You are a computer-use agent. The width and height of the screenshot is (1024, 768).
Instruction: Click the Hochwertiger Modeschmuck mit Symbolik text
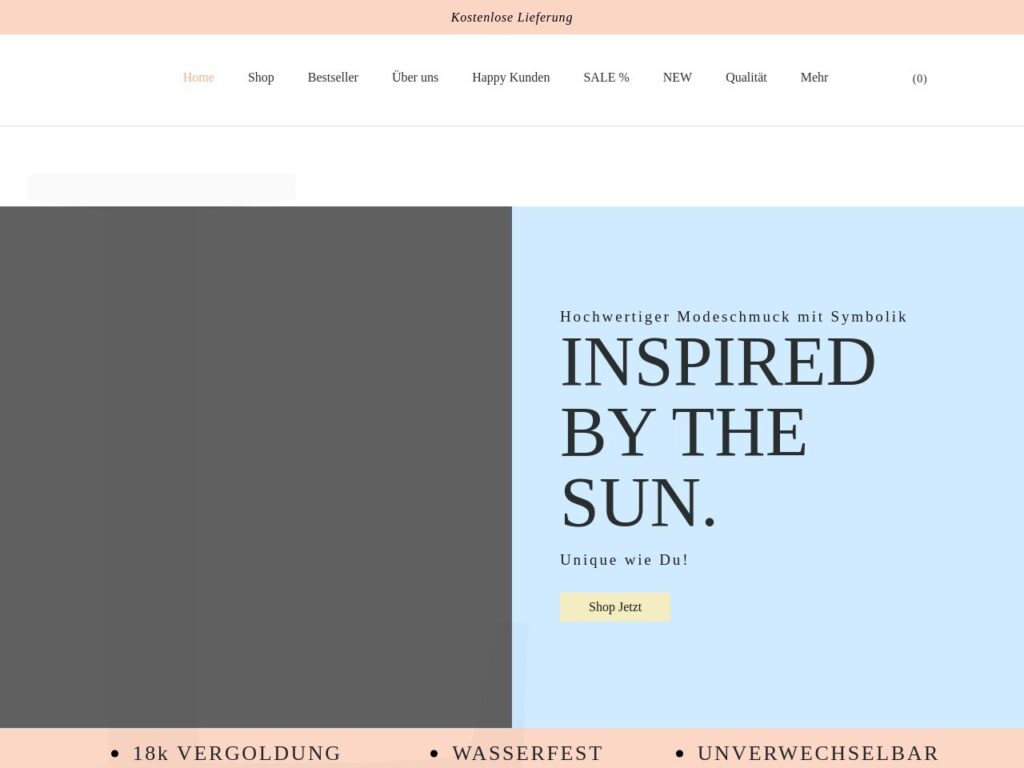click(x=733, y=317)
